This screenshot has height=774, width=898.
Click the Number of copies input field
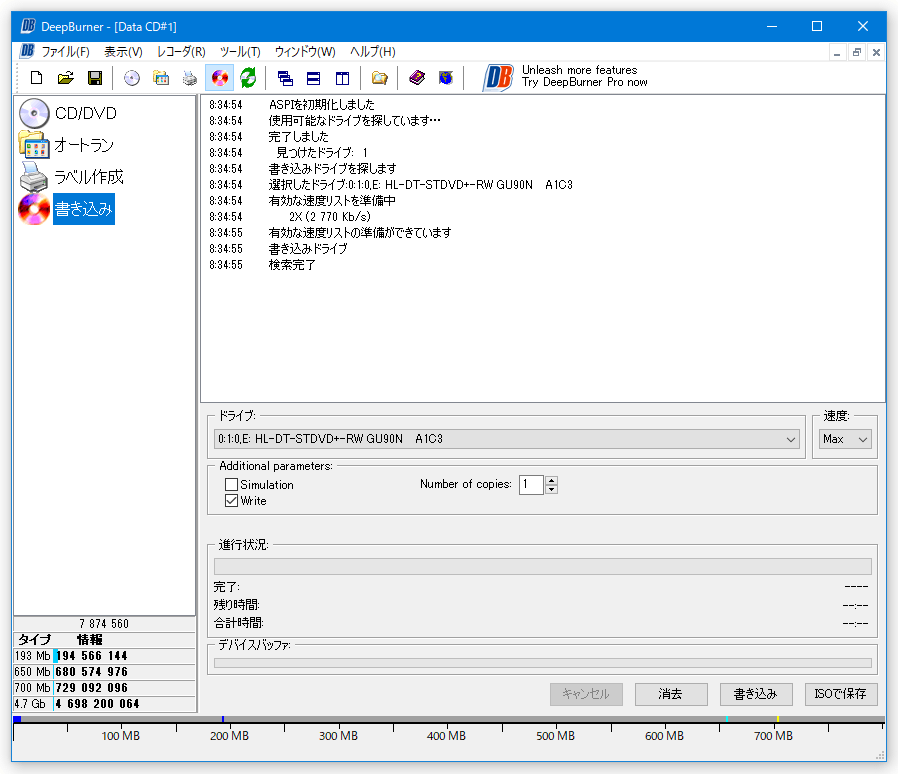pos(531,485)
